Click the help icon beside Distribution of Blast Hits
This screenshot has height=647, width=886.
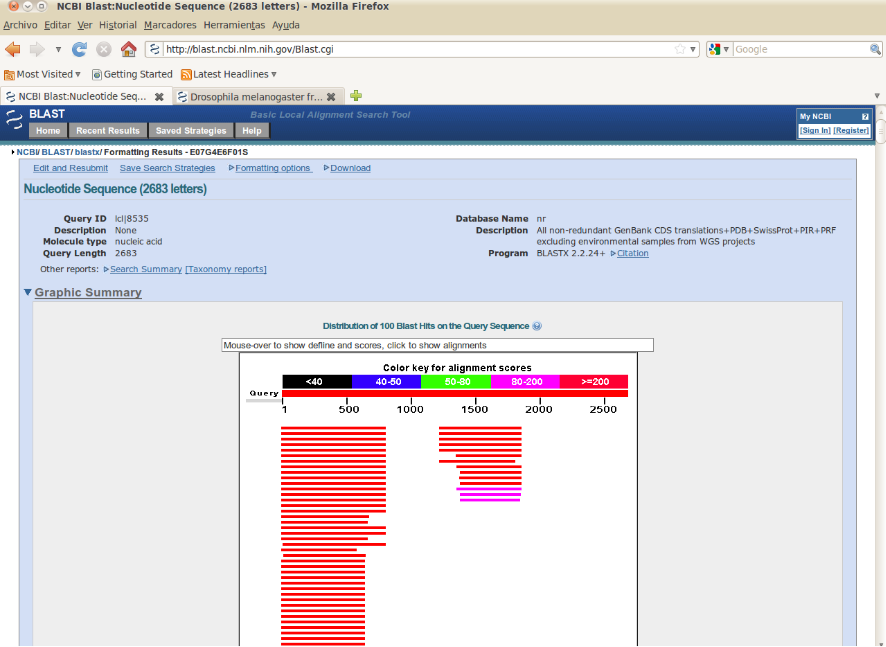tap(537, 326)
